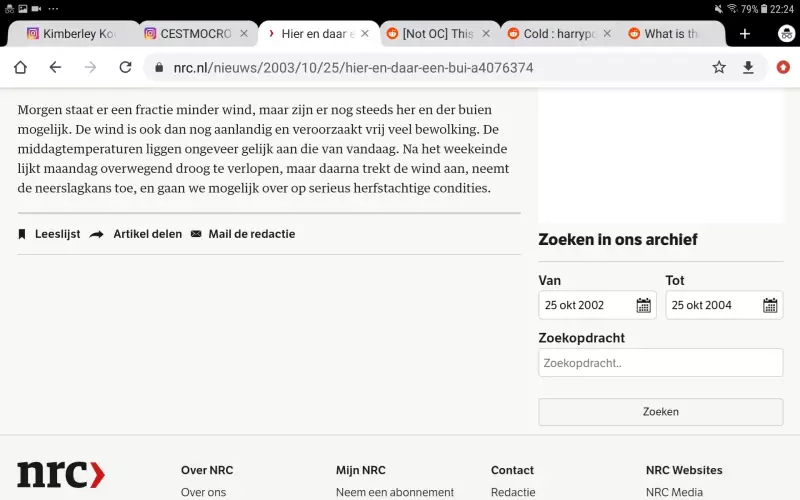This screenshot has width=800, height=500.
Task: Tap the Mail de redactie envelope icon
Action: click(196, 234)
